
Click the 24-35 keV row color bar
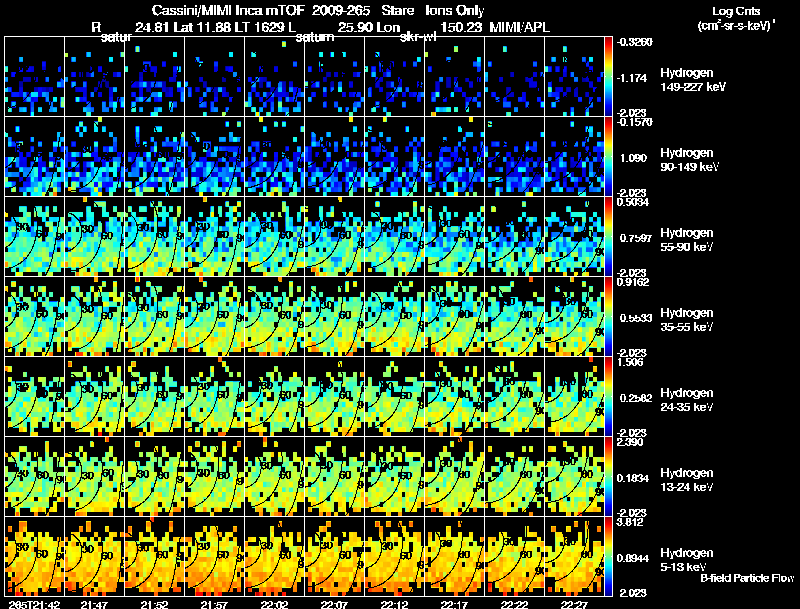(x=608, y=397)
